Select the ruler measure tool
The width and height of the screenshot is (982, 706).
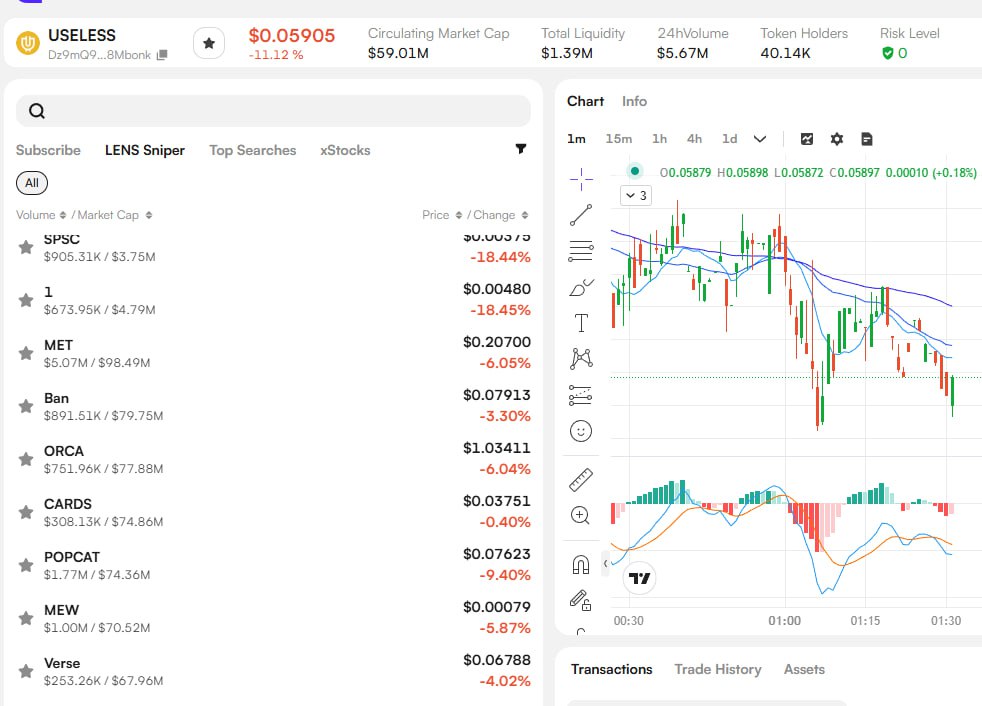pos(581,479)
